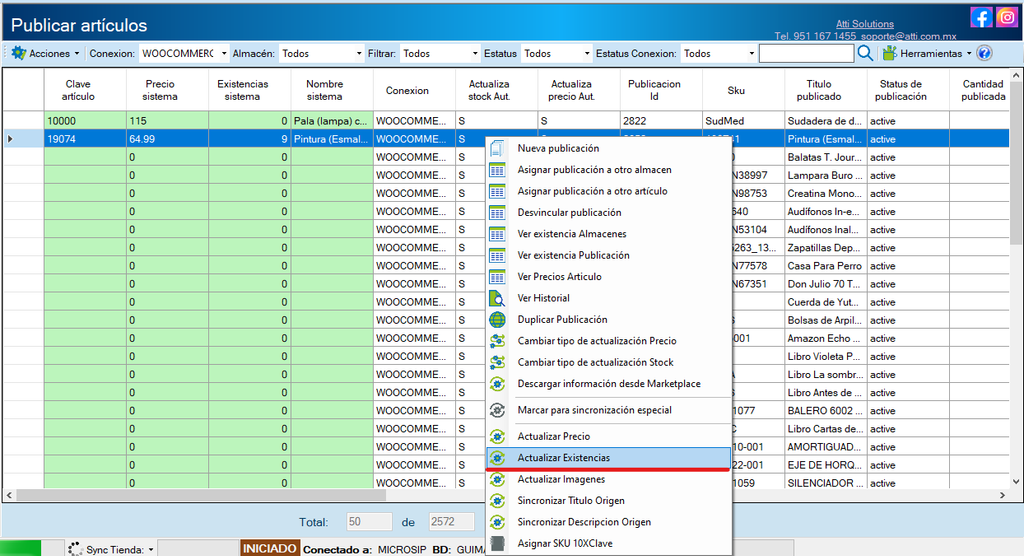Open the blue help question icon

coord(985,53)
